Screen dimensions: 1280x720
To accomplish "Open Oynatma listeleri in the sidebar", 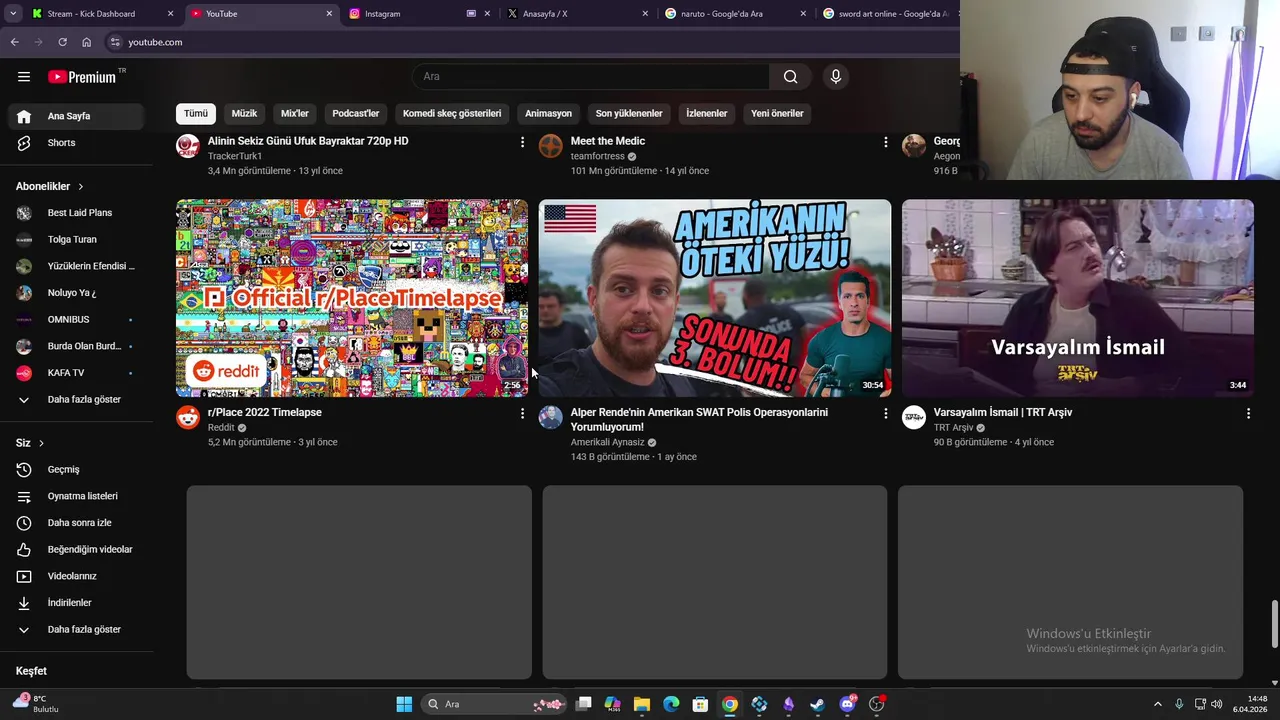I will tap(77, 496).
